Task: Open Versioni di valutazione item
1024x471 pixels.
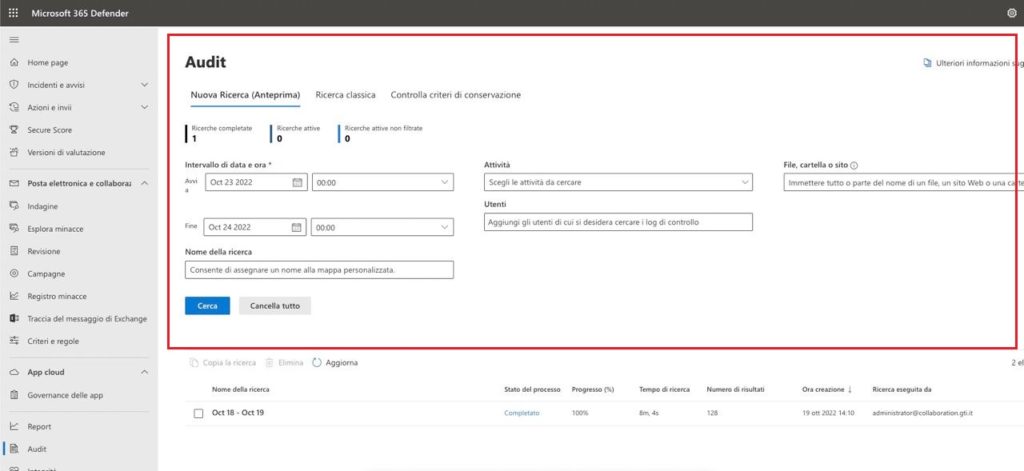Action: click(66, 152)
